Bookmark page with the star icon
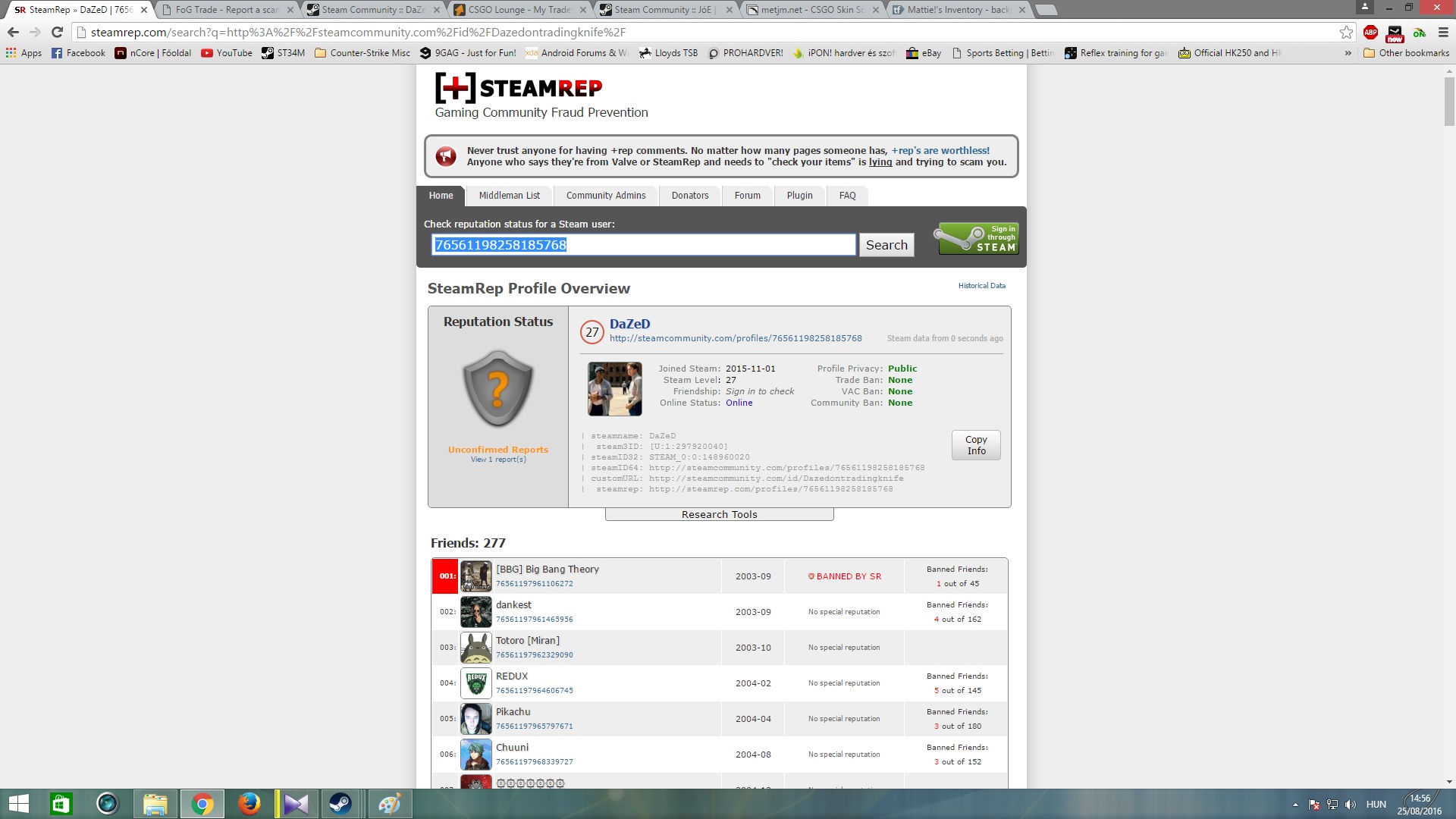Image resolution: width=1456 pixels, height=819 pixels. click(1346, 32)
